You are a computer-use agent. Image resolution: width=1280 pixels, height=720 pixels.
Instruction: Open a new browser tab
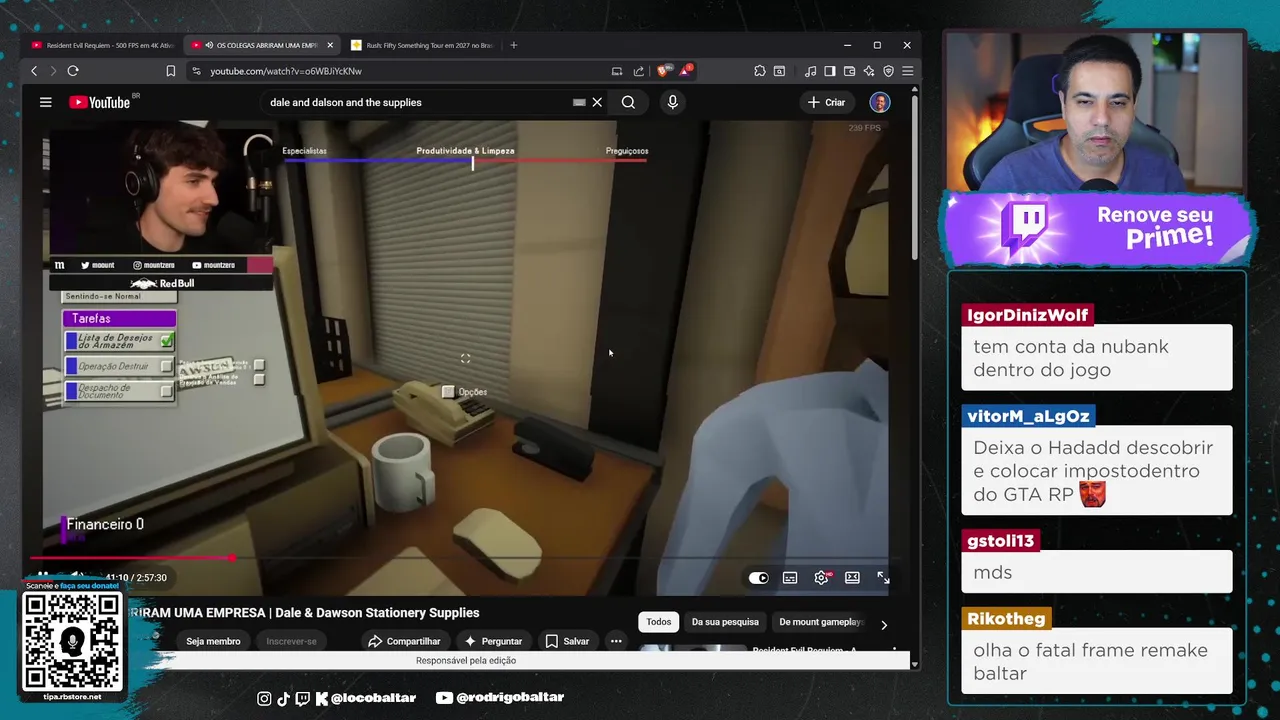point(514,45)
